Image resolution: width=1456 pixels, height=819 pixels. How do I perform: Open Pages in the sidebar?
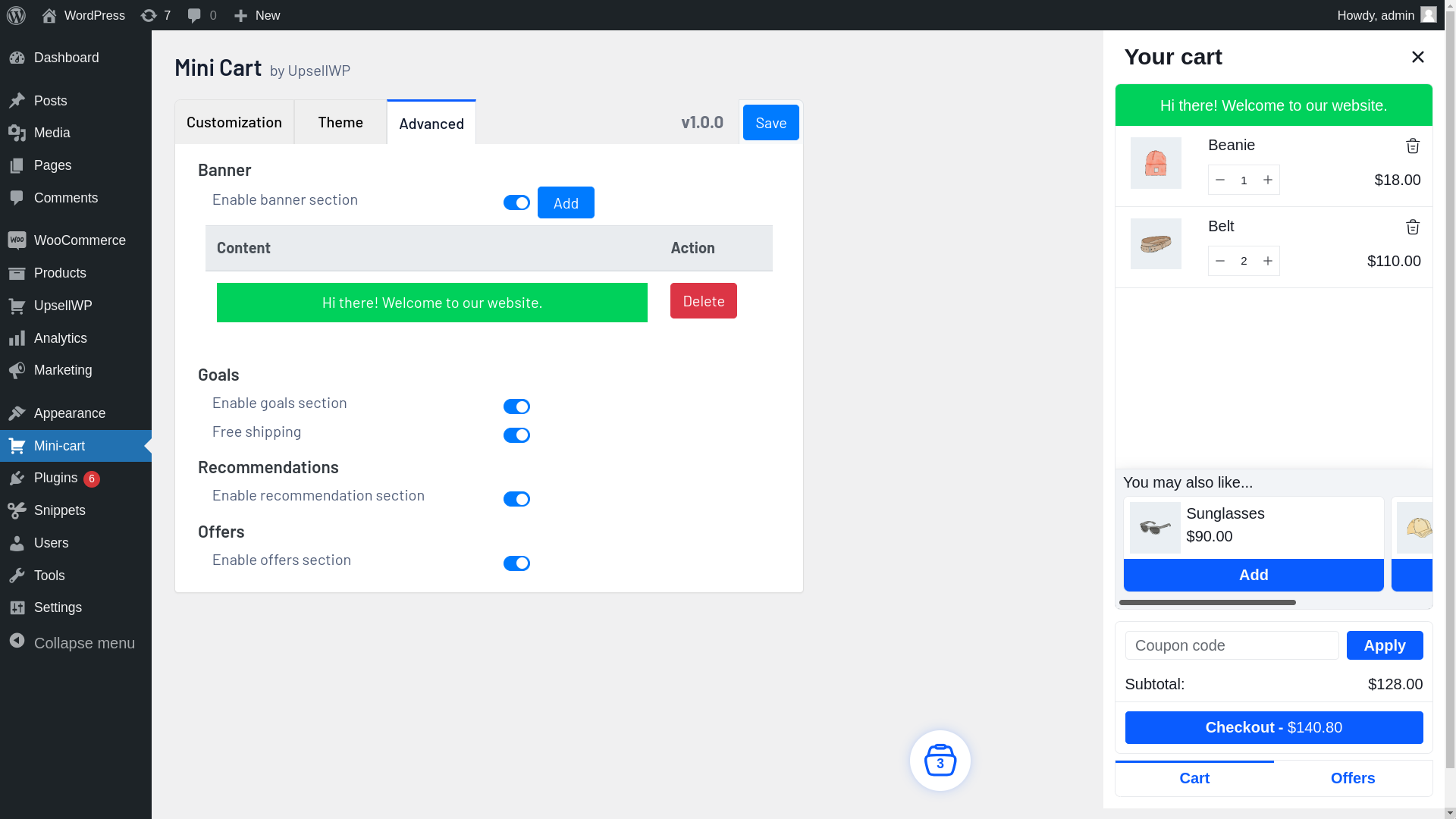pyautogui.click(x=76, y=165)
